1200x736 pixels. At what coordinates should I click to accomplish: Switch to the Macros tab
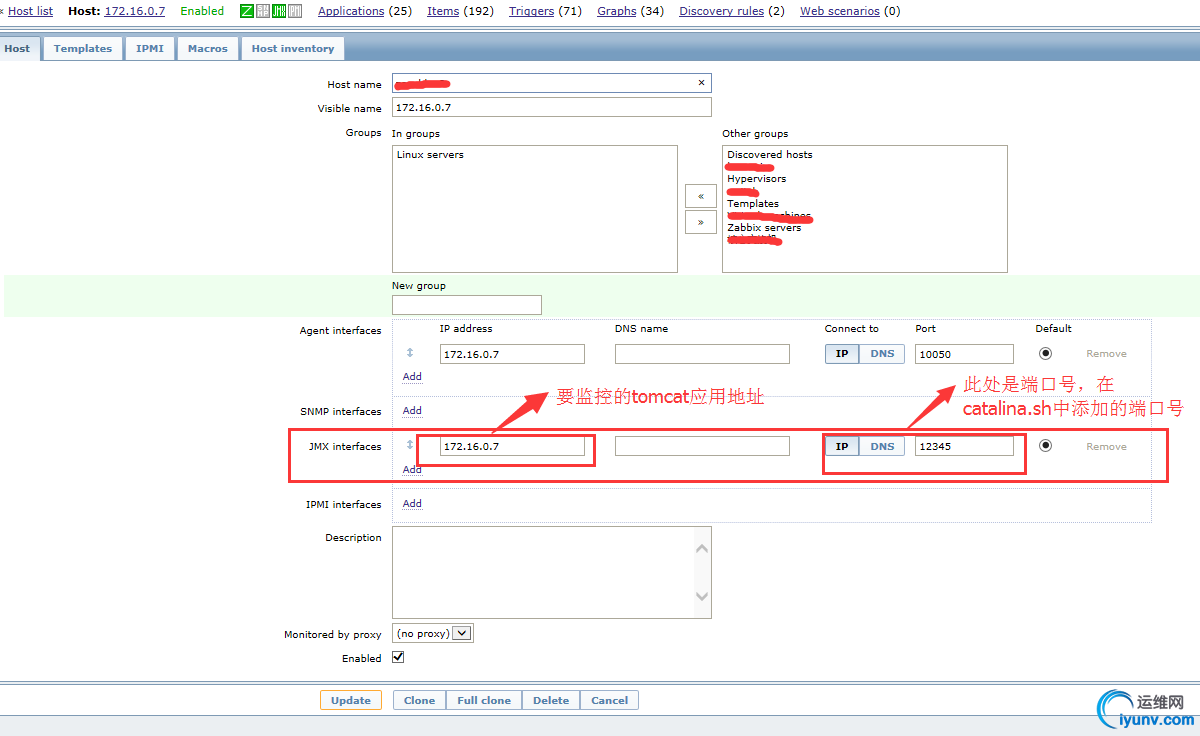[x=208, y=48]
